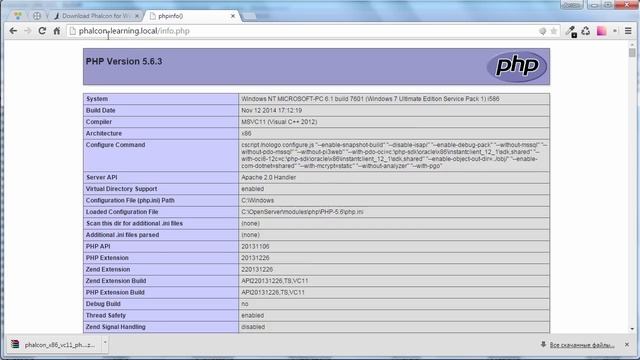This screenshot has width=640, height=360.
Task: Close the phpinfo() tab
Action: [233, 16]
